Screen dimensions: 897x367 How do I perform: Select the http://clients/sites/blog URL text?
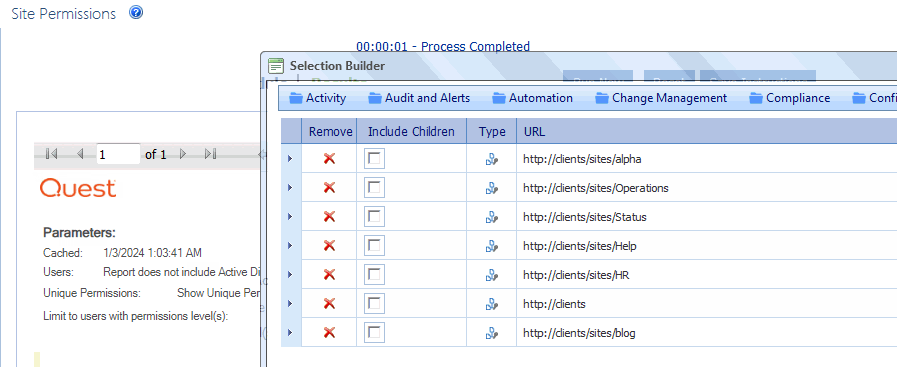[x=579, y=333]
